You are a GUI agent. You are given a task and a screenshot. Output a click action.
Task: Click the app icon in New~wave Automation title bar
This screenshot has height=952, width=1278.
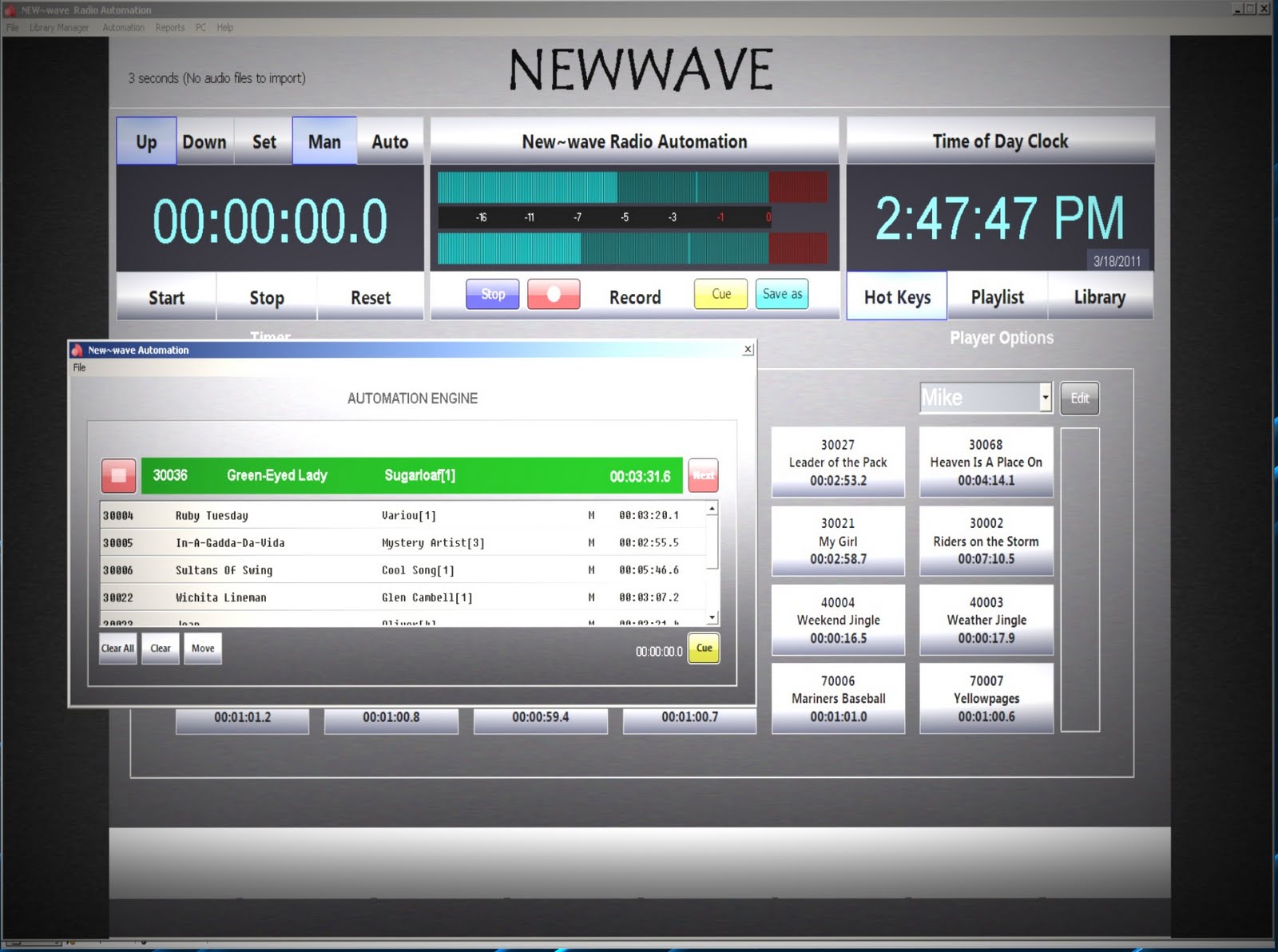(x=77, y=350)
